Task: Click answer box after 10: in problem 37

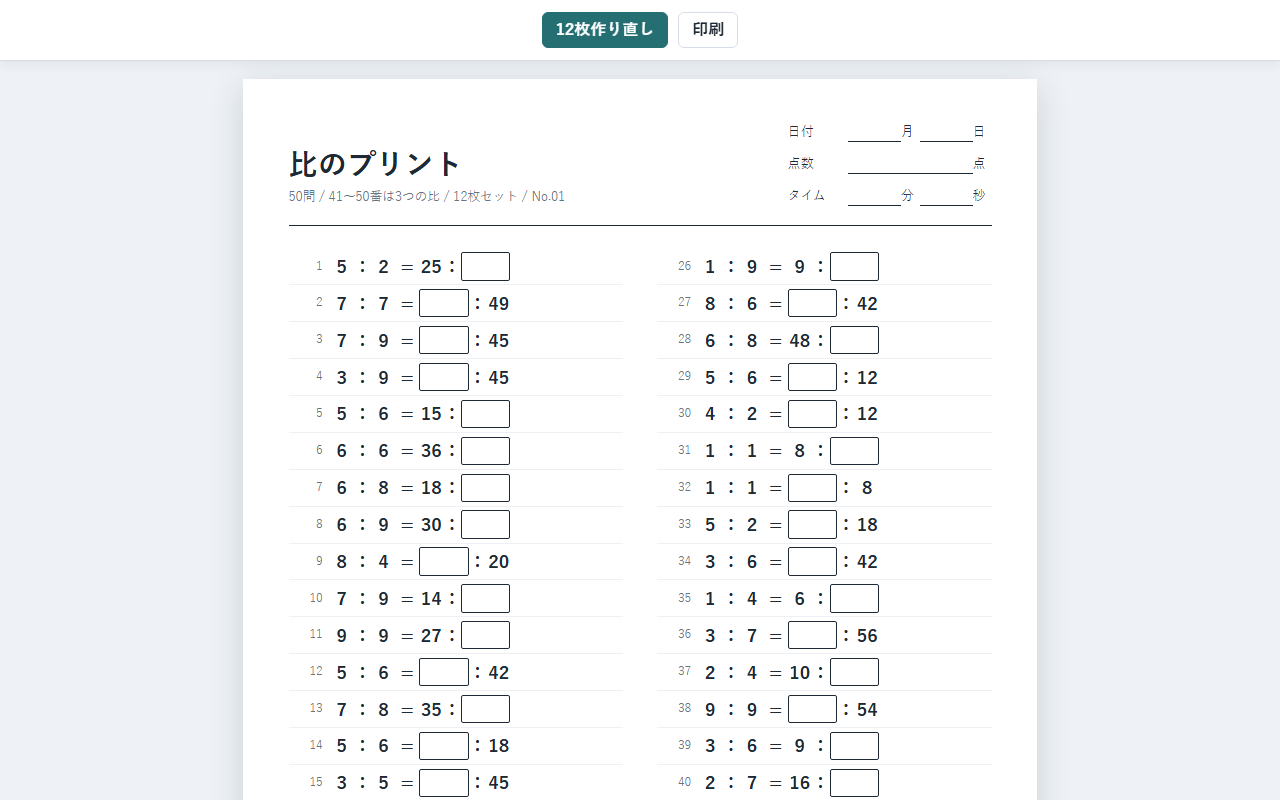Action: pos(854,672)
